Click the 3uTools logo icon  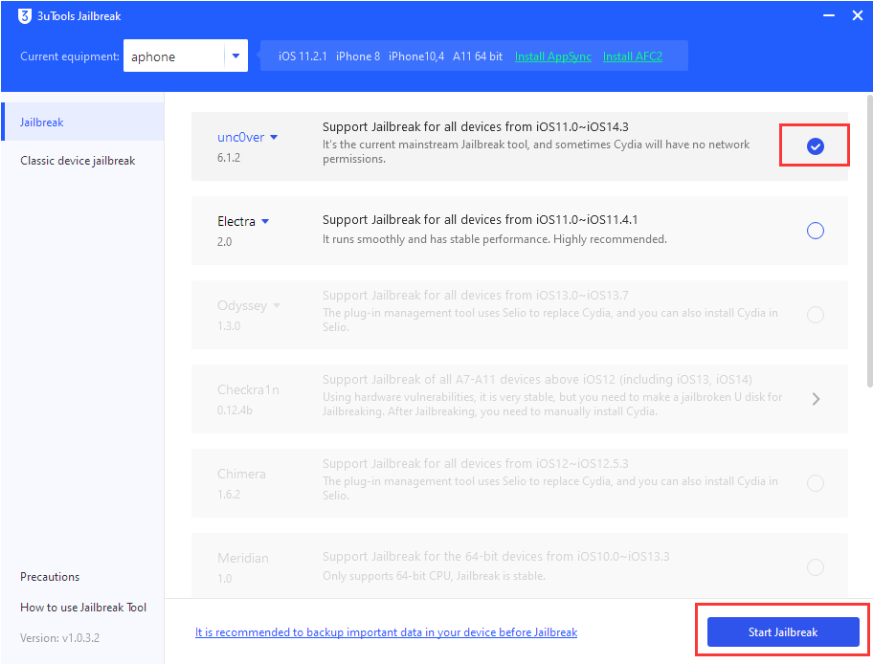(x=25, y=16)
